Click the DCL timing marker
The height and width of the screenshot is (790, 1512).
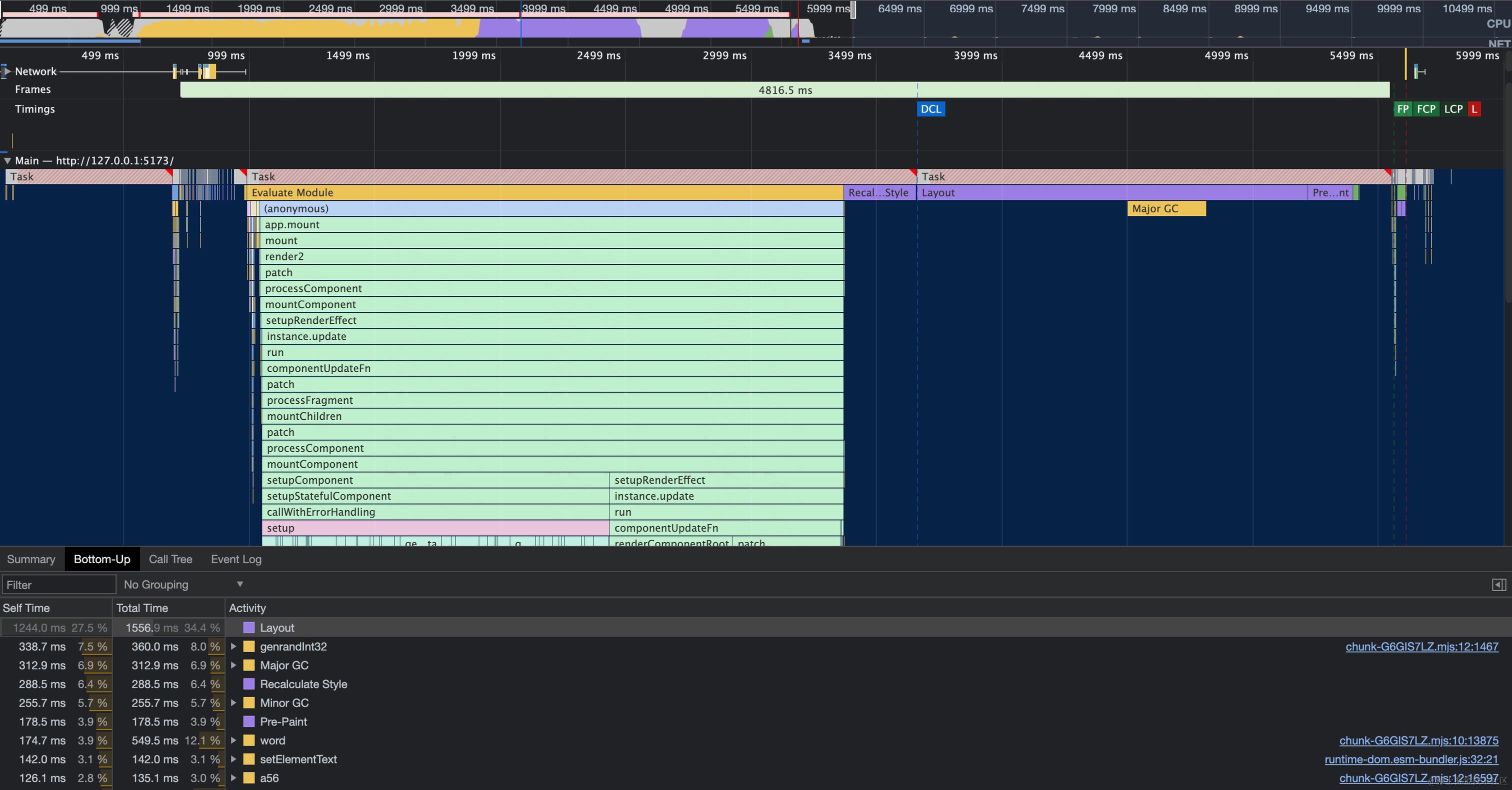(931, 109)
